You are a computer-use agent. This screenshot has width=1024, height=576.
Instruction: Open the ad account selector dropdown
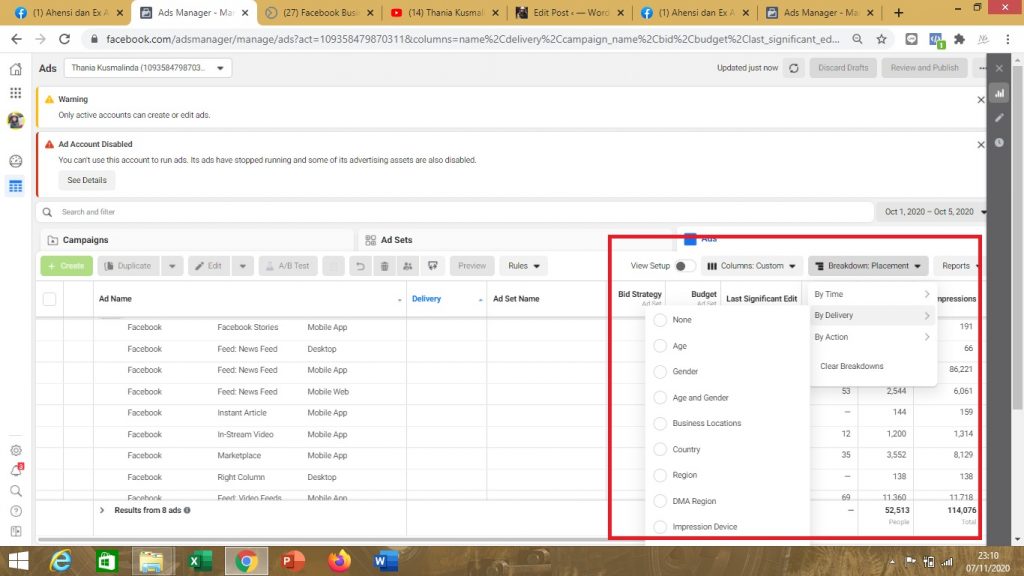click(148, 68)
